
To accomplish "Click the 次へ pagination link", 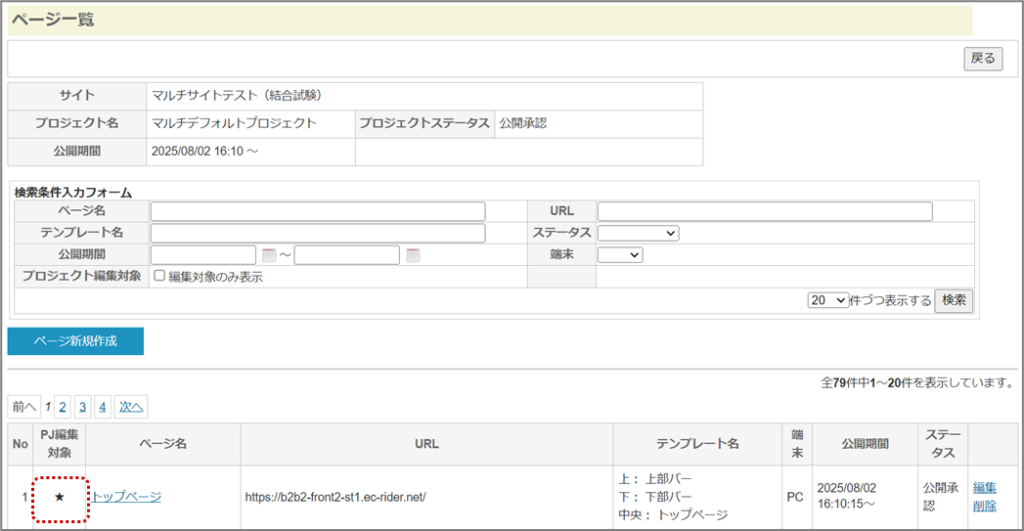I will click(x=130, y=407).
